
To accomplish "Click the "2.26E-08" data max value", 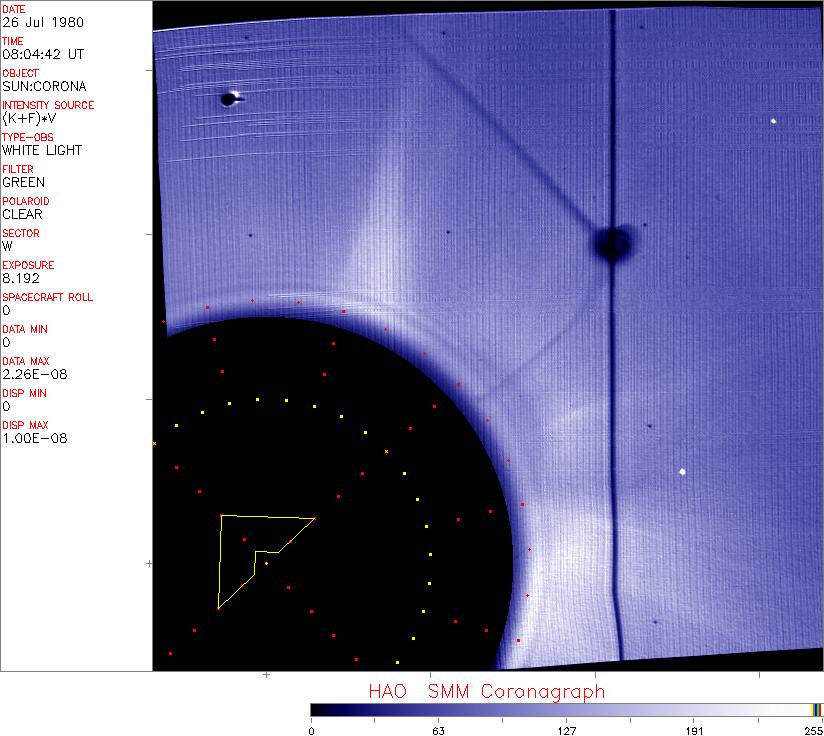I will 29,374.
